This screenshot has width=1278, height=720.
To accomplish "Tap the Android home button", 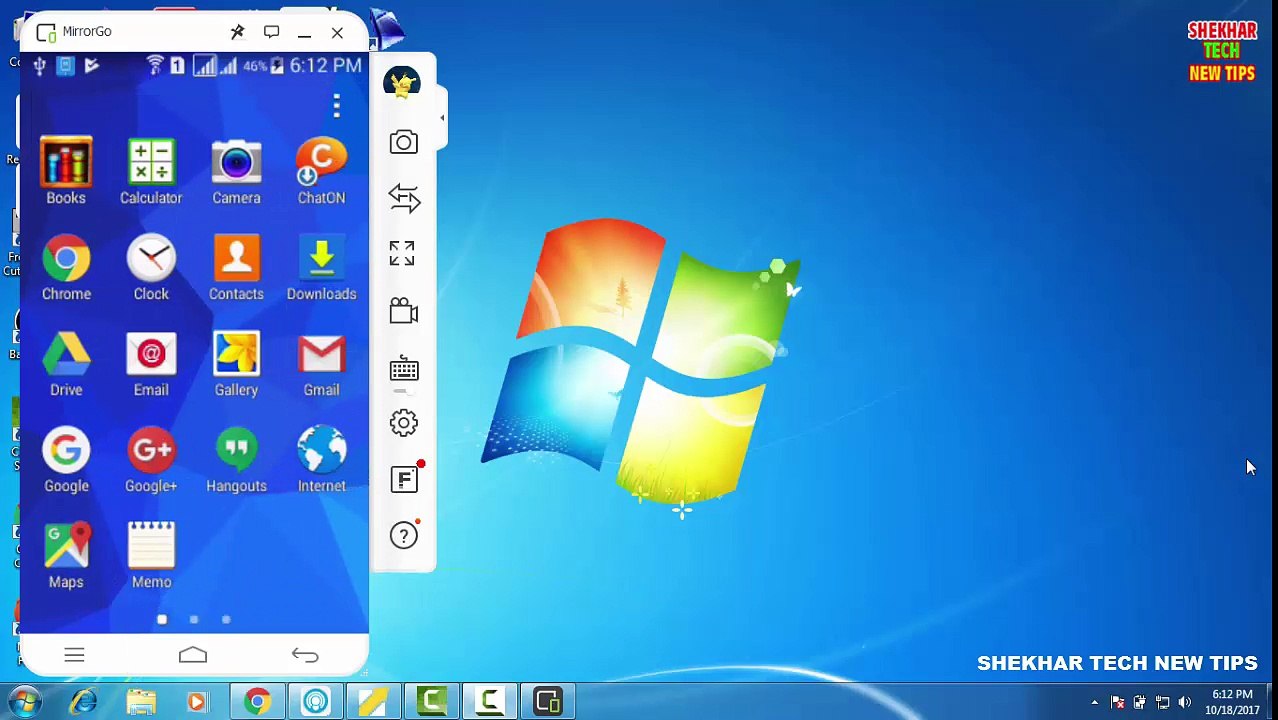I will coord(193,655).
